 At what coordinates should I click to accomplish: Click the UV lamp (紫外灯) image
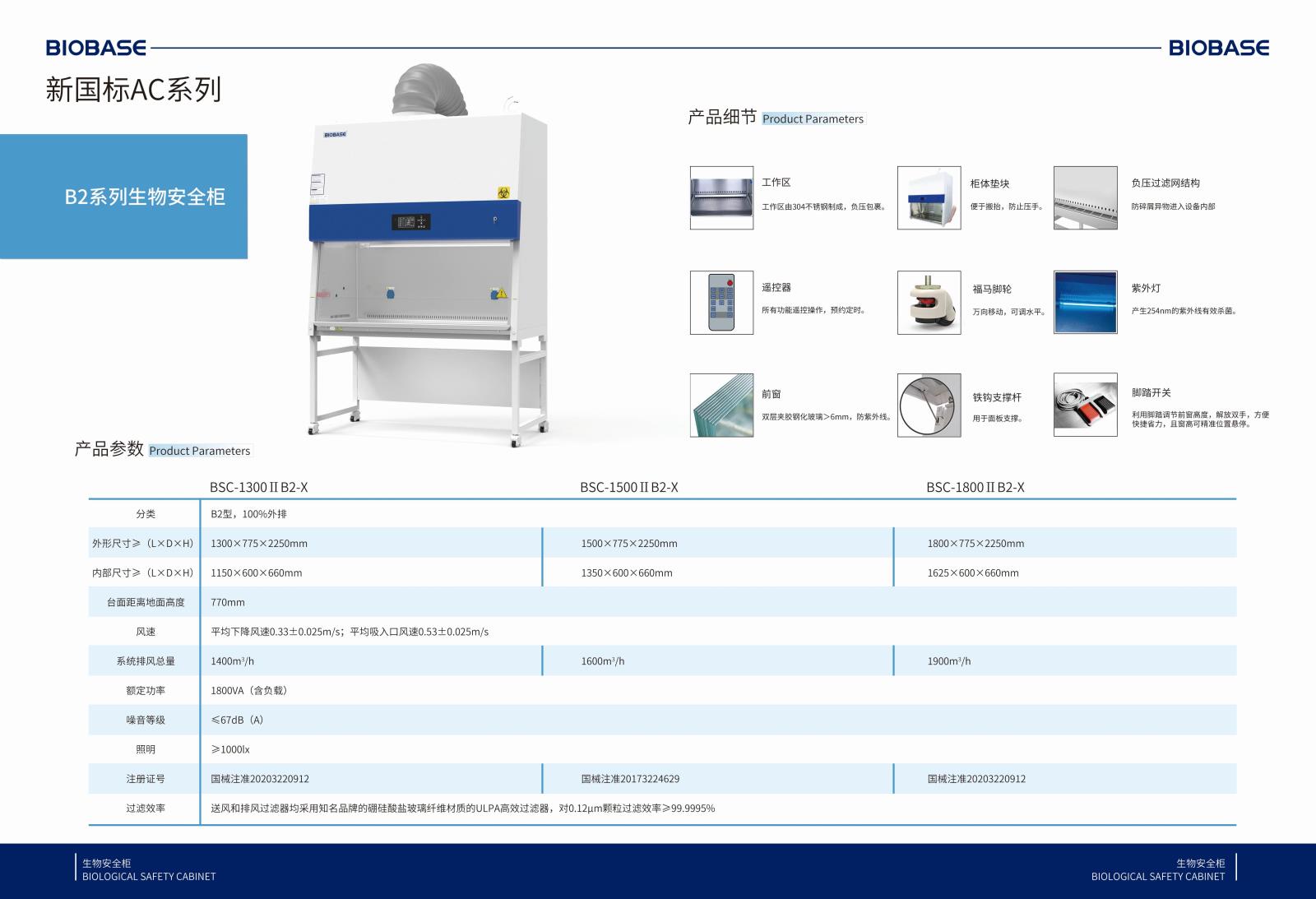point(1085,303)
